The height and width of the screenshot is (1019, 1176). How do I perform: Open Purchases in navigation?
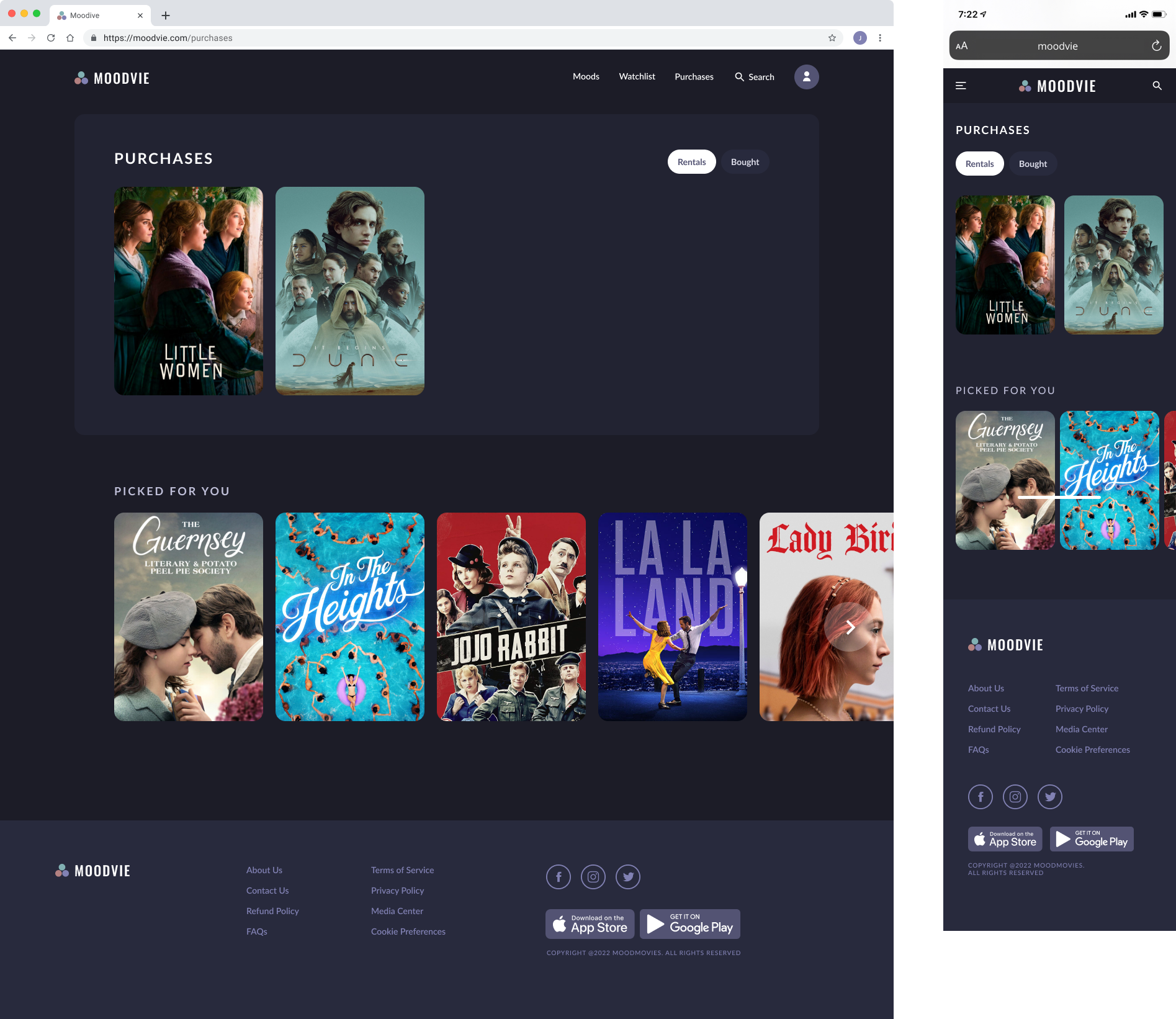point(694,77)
